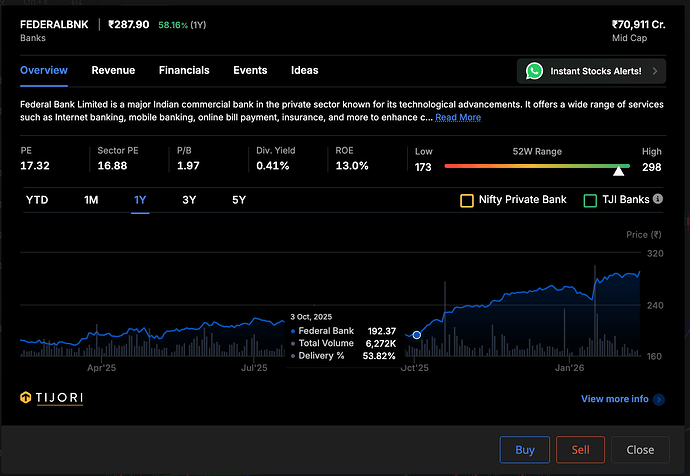Click the WhatsApp icon in alerts banner
Viewport: 690px width, 476px height.
[535, 71]
